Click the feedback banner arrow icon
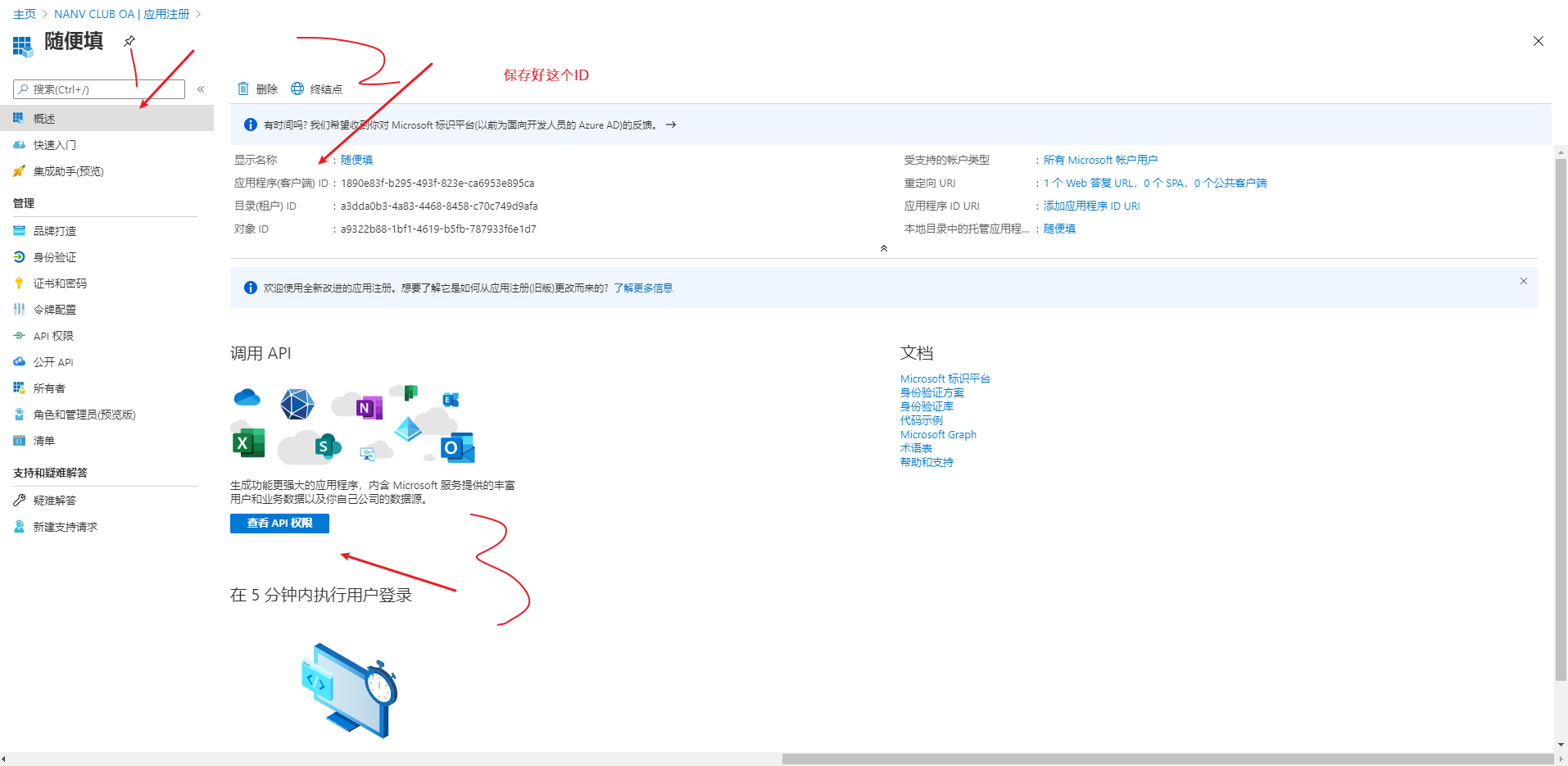1568x766 pixels. click(671, 125)
